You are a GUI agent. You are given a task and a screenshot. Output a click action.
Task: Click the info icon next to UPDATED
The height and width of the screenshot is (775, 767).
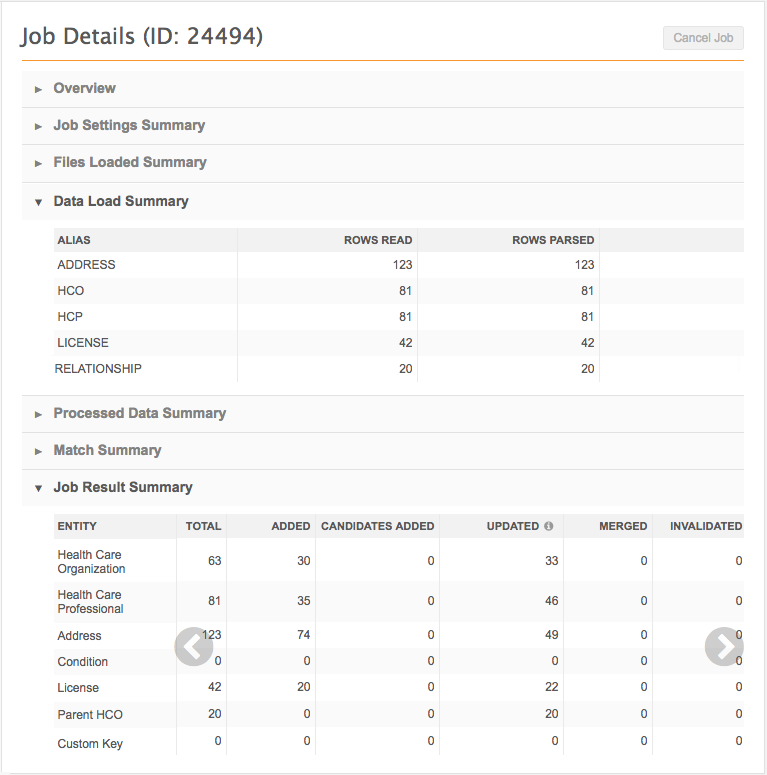tap(548, 526)
